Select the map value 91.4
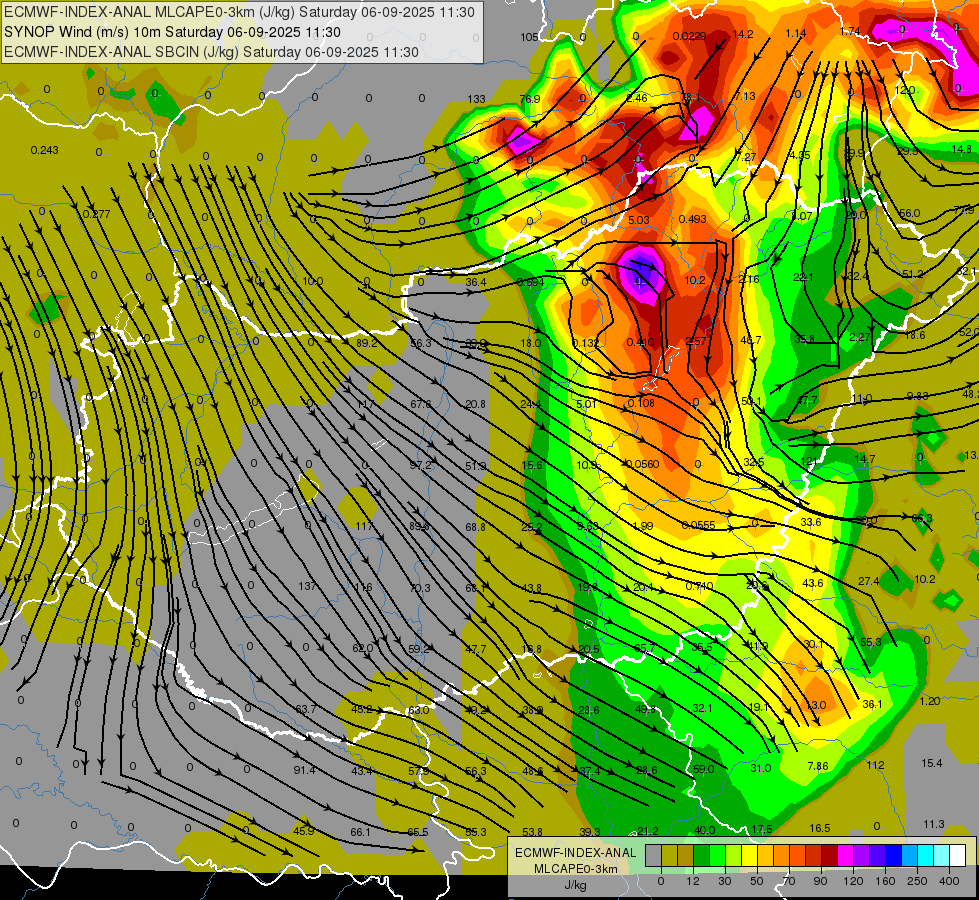The height and width of the screenshot is (900, 979). [304, 771]
